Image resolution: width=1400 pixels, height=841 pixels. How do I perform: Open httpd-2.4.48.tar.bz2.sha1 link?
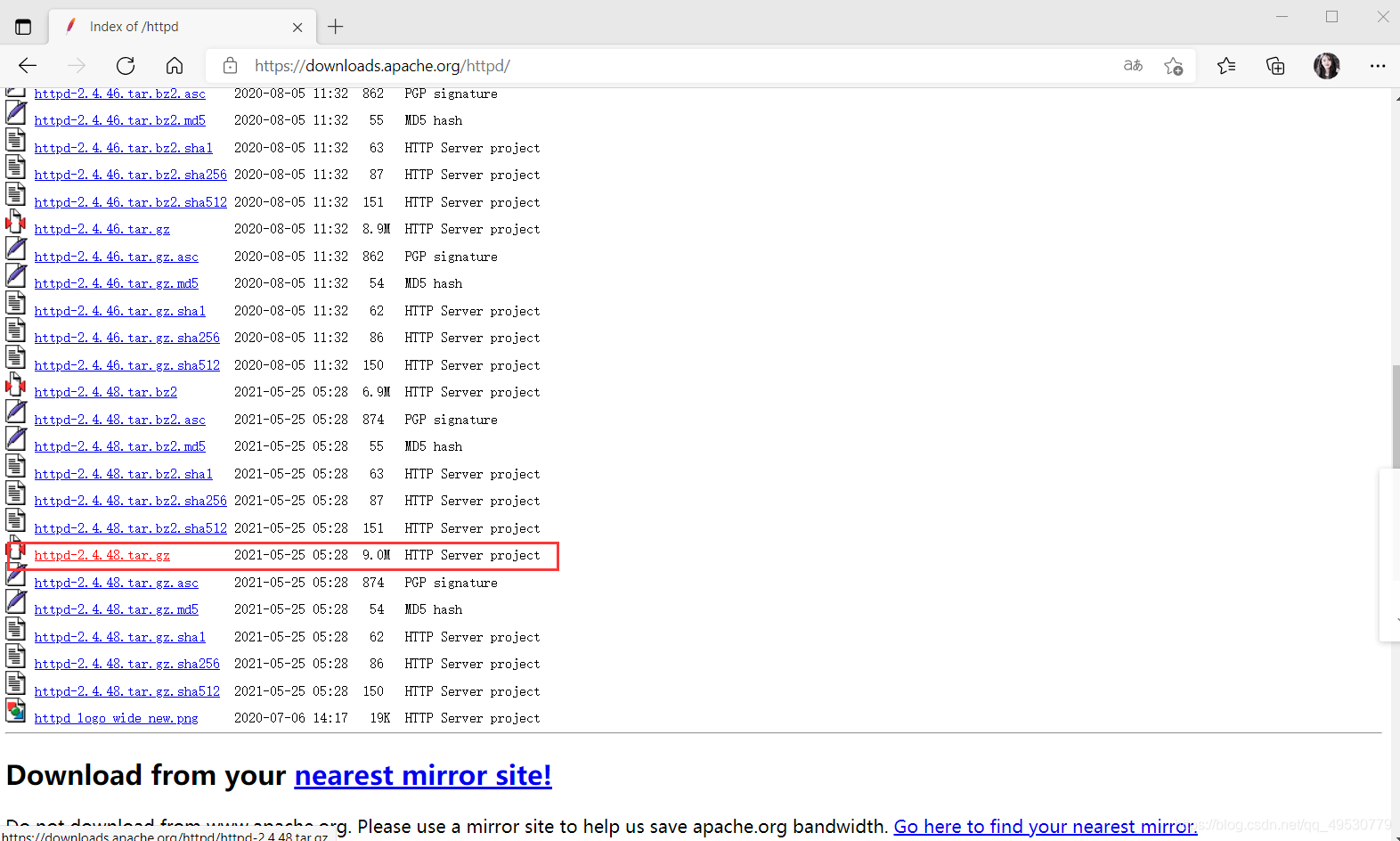(124, 474)
